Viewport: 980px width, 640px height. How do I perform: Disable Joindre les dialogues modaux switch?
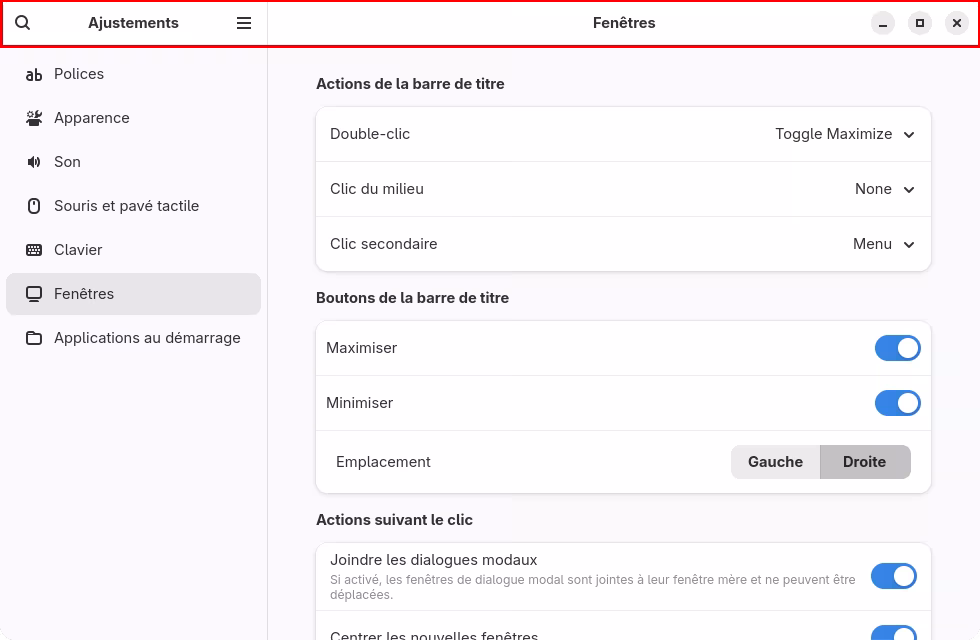(894, 576)
